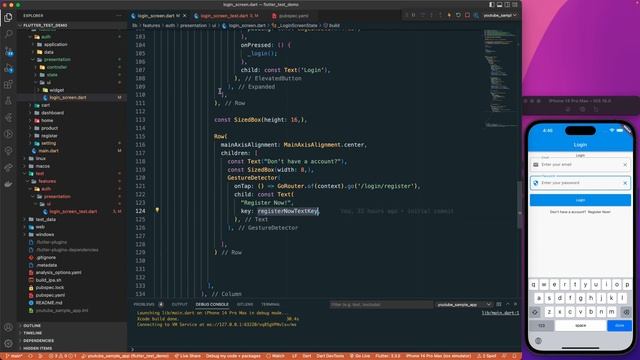Select the login_screen.dart editor tab
This screenshot has height=360, width=640.
155,16
